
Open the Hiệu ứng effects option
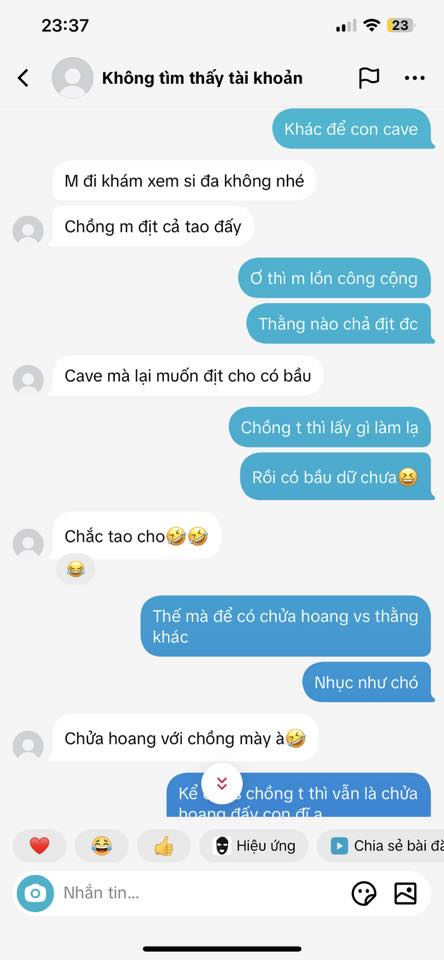[x=254, y=846]
